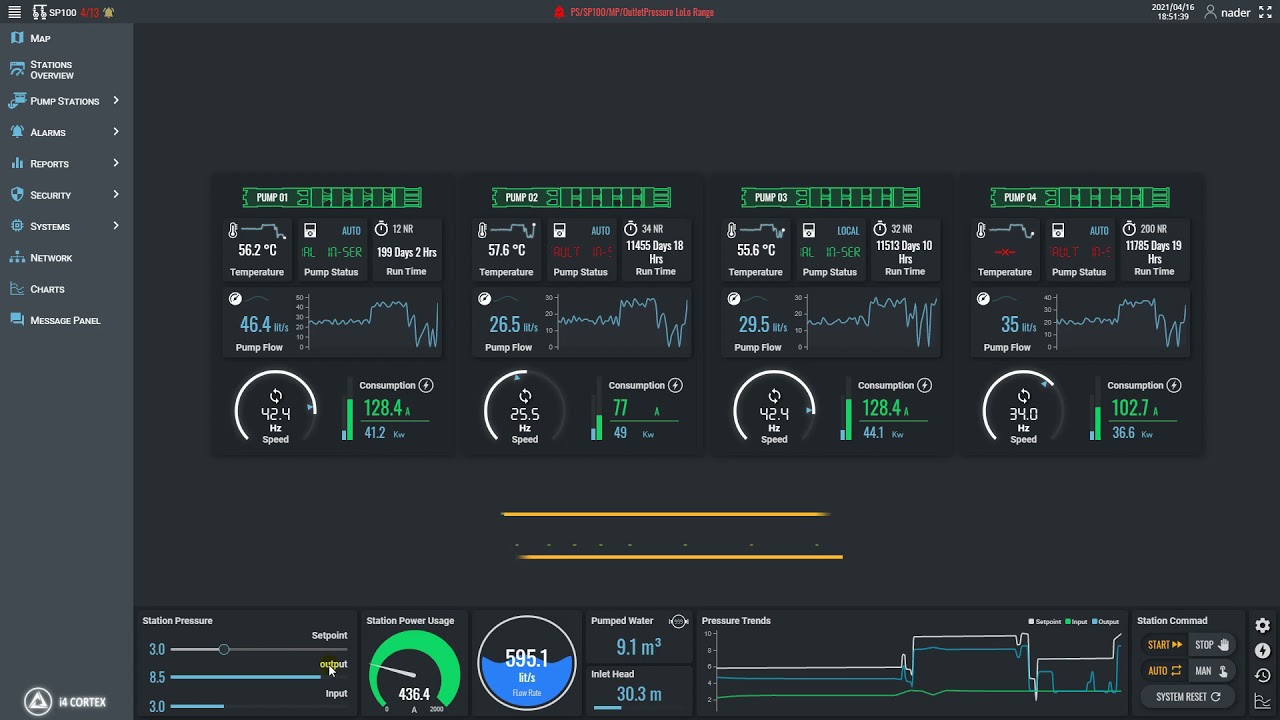Click Pumped Water counter icon
This screenshot has width=1280, height=720.
coord(679,621)
